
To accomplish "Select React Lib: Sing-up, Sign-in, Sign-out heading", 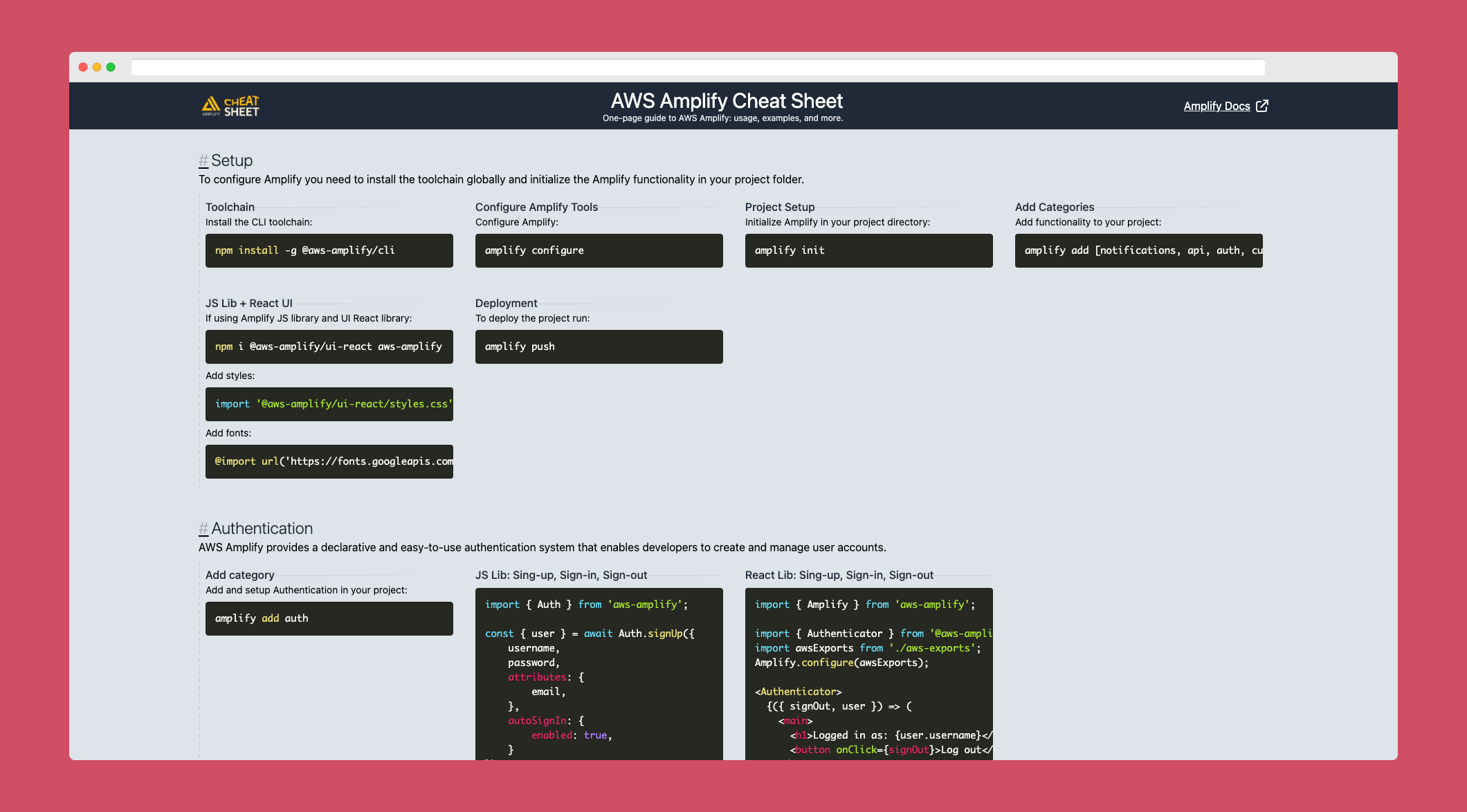I will point(839,575).
